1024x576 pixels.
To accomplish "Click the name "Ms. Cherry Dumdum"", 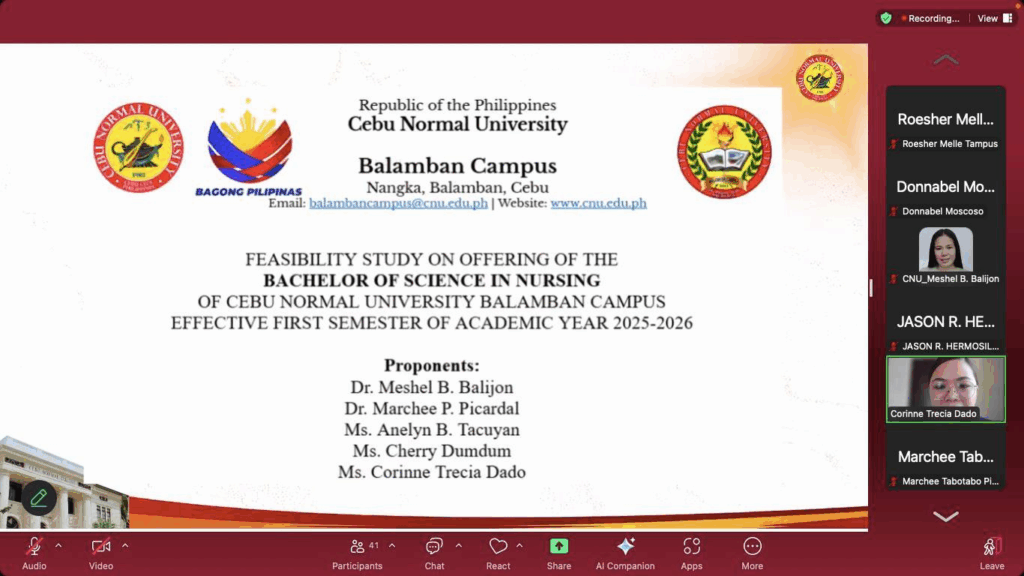I will 432,451.
